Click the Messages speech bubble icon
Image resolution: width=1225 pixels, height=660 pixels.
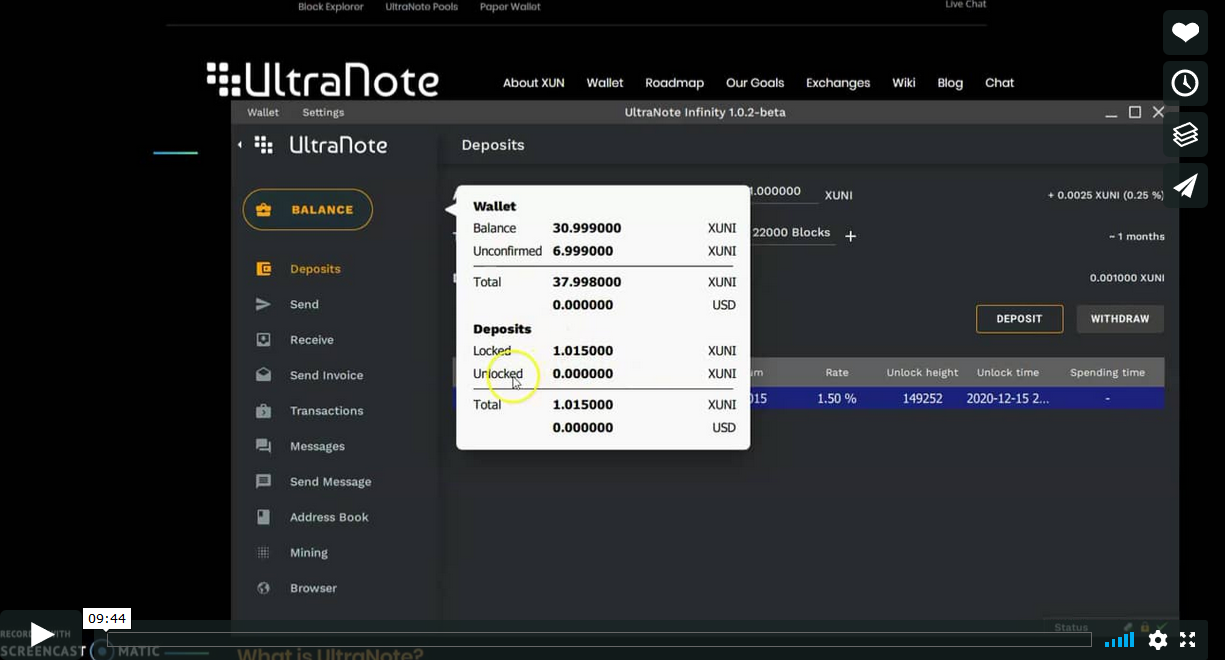point(264,446)
